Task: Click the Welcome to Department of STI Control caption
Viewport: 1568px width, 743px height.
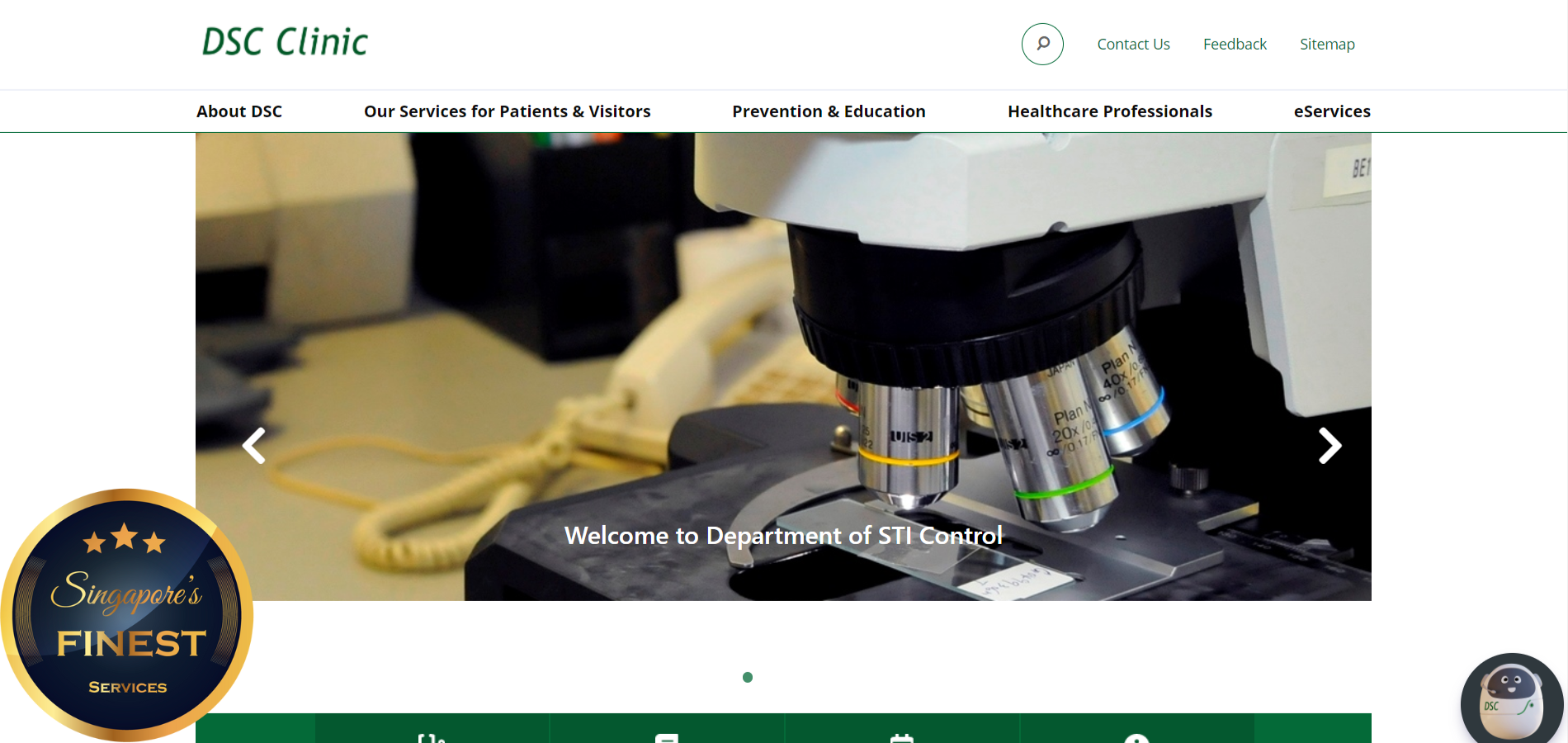Action: click(x=783, y=536)
